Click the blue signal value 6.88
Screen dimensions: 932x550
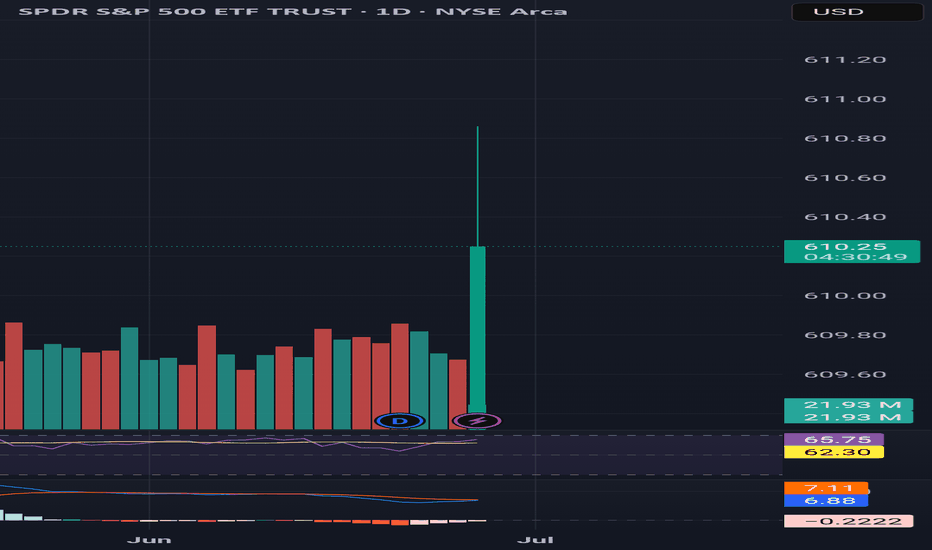(826, 501)
